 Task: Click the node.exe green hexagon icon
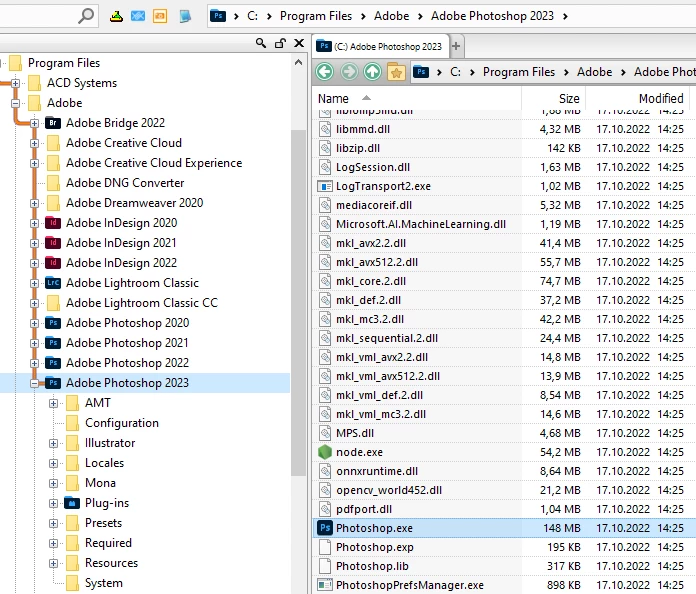tap(325, 452)
